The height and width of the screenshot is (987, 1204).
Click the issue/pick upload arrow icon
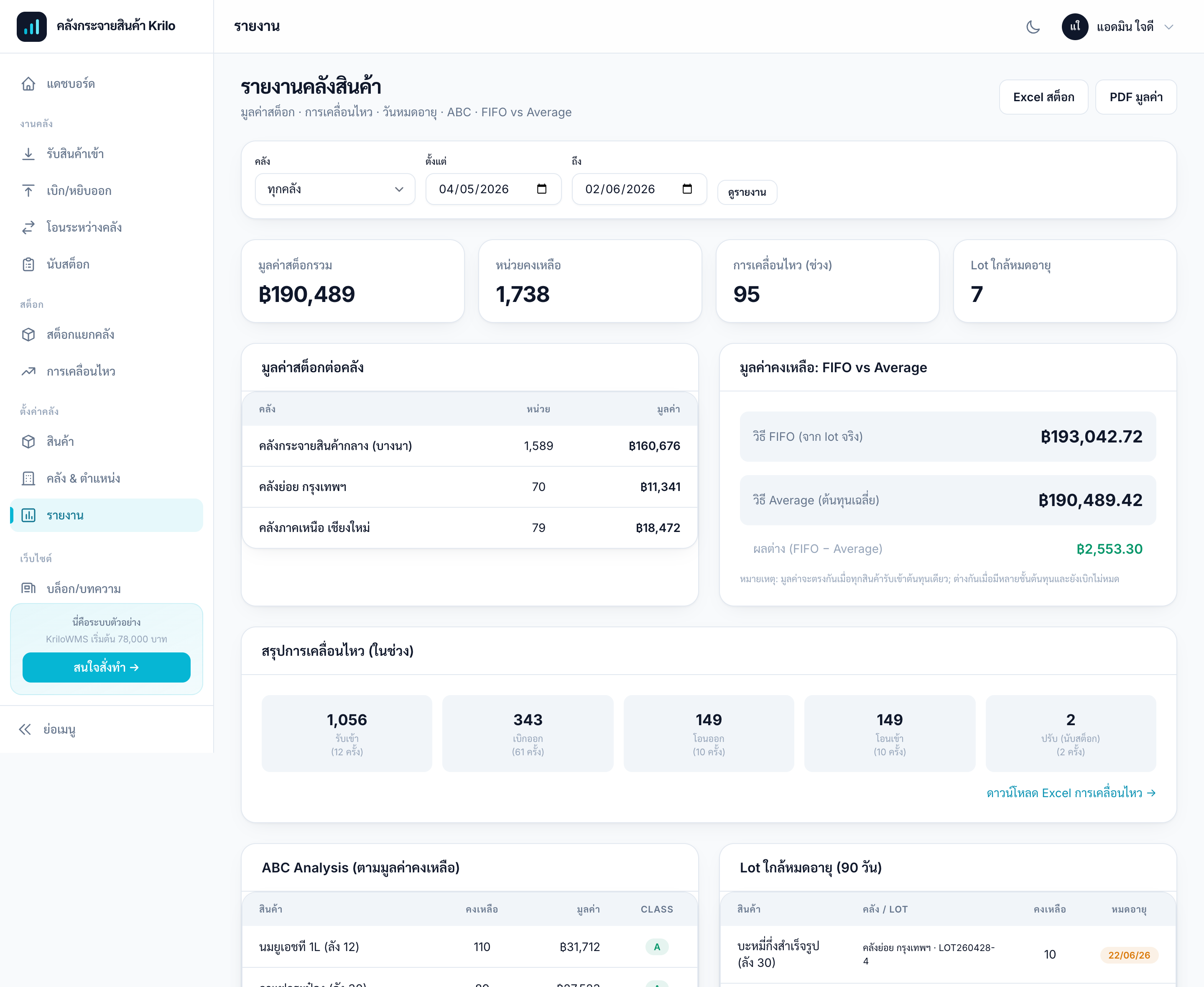click(x=28, y=190)
